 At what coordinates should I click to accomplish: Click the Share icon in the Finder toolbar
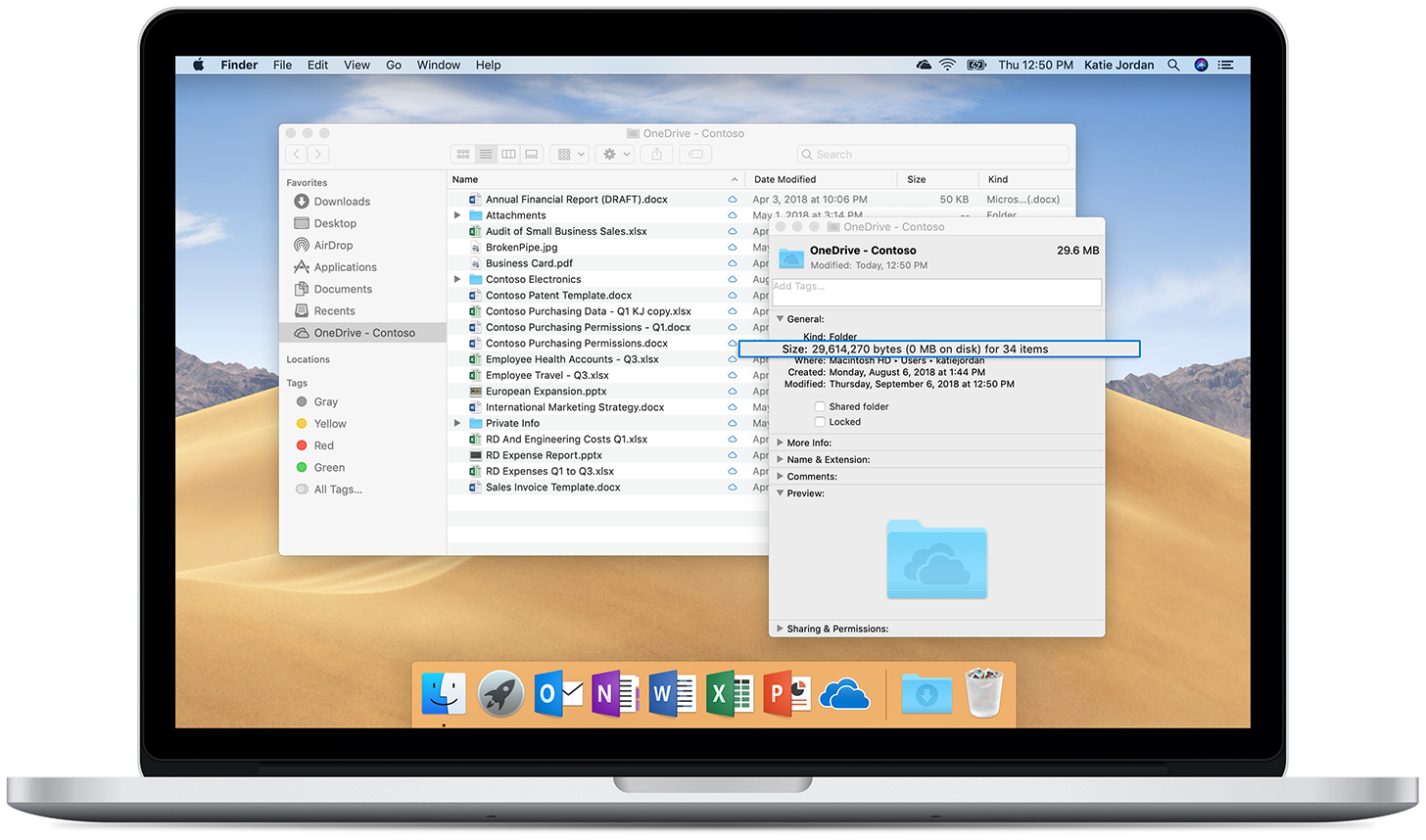[656, 154]
